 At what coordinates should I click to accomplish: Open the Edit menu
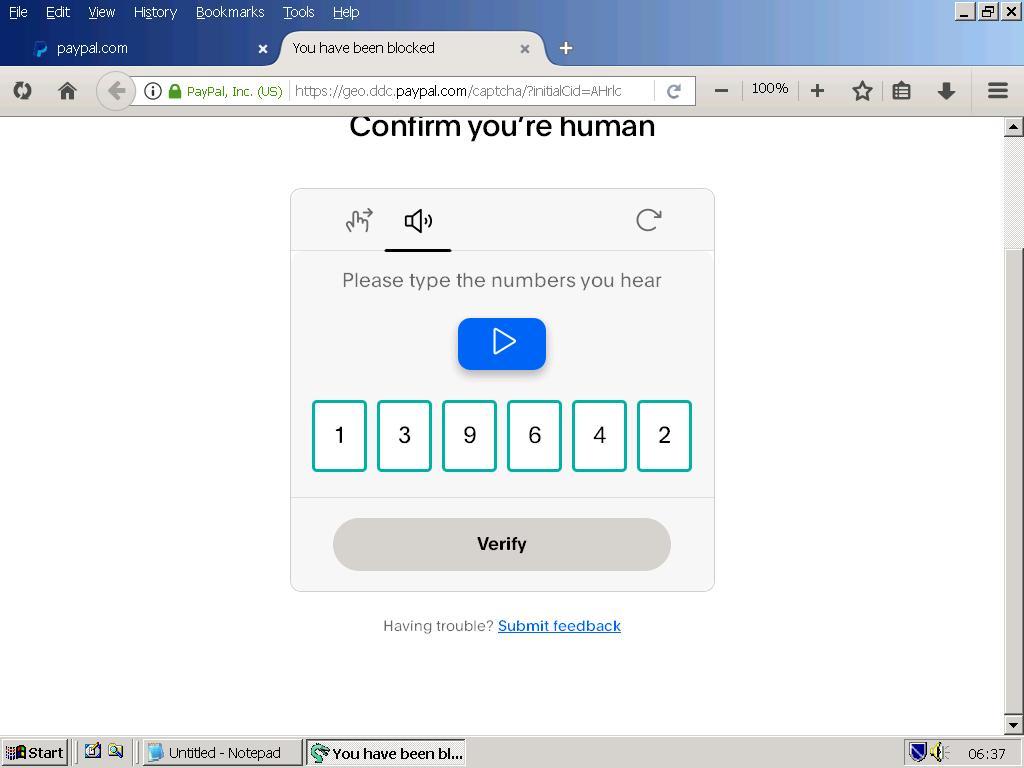(57, 12)
